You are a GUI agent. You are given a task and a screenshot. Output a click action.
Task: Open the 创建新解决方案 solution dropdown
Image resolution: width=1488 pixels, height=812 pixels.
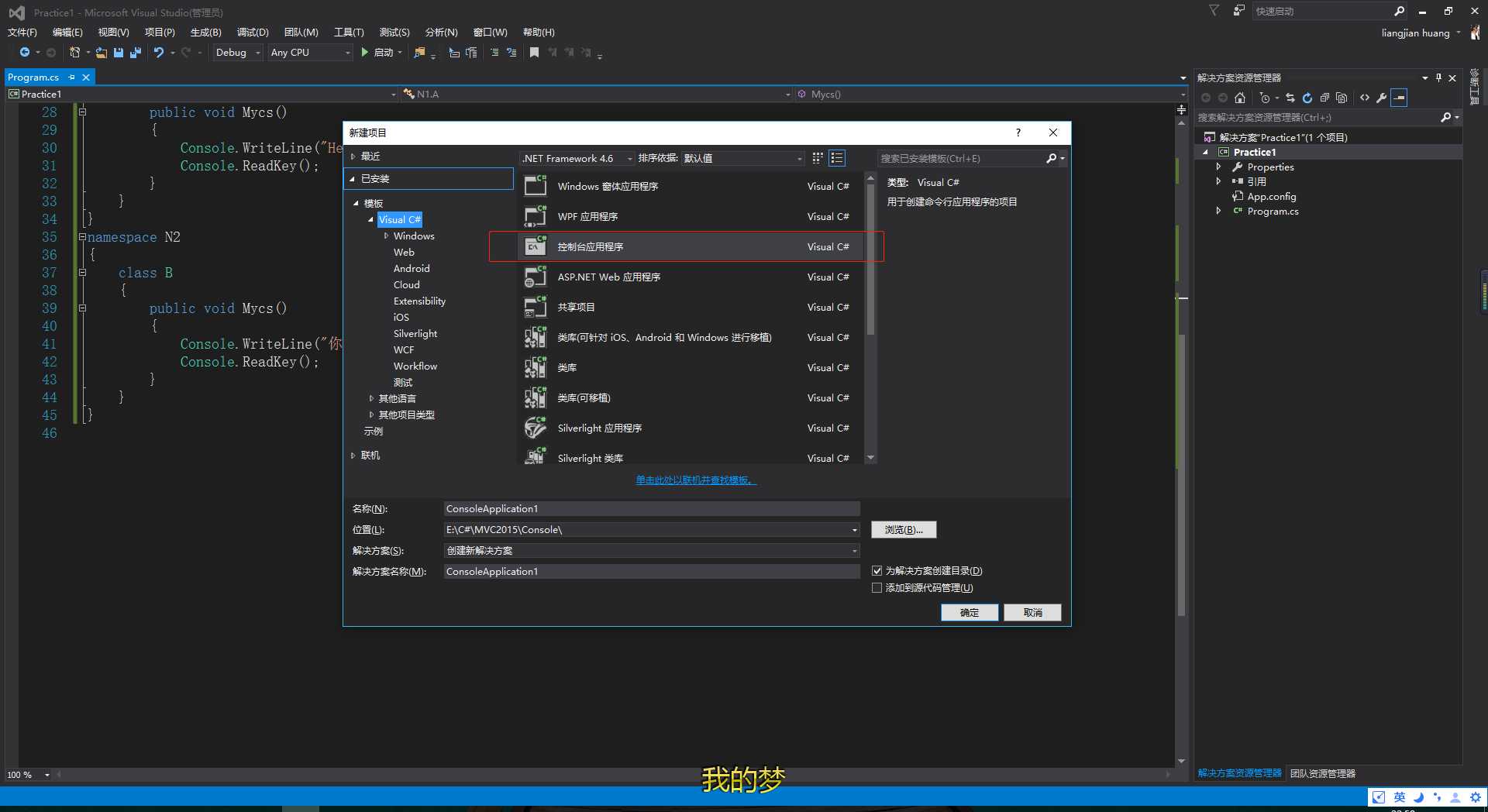(x=652, y=551)
